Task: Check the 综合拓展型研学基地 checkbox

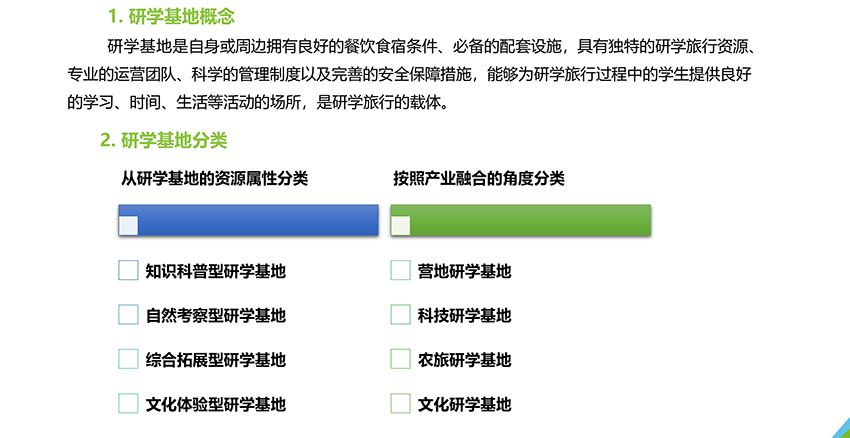Action: (128, 359)
